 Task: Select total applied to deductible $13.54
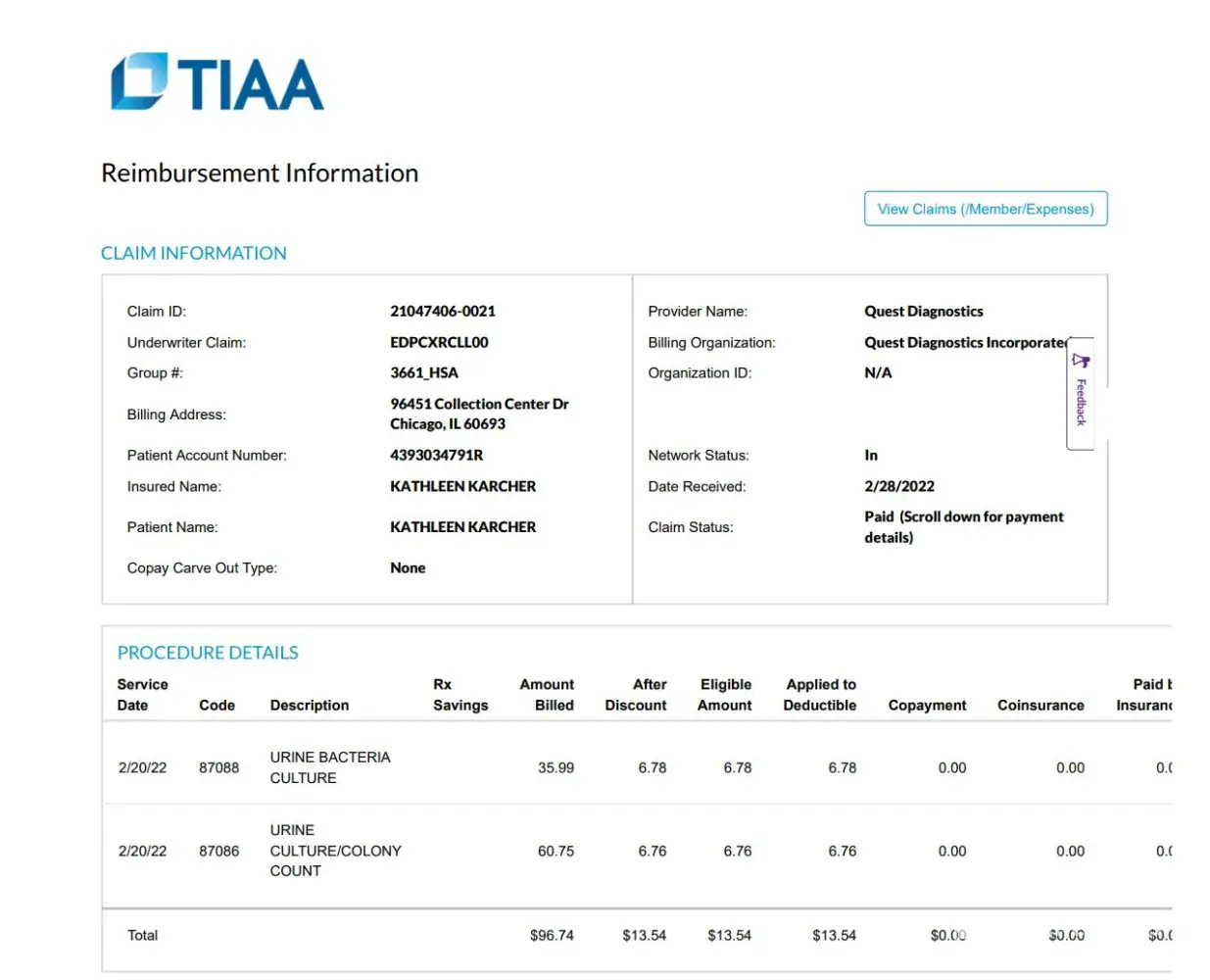tap(834, 936)
